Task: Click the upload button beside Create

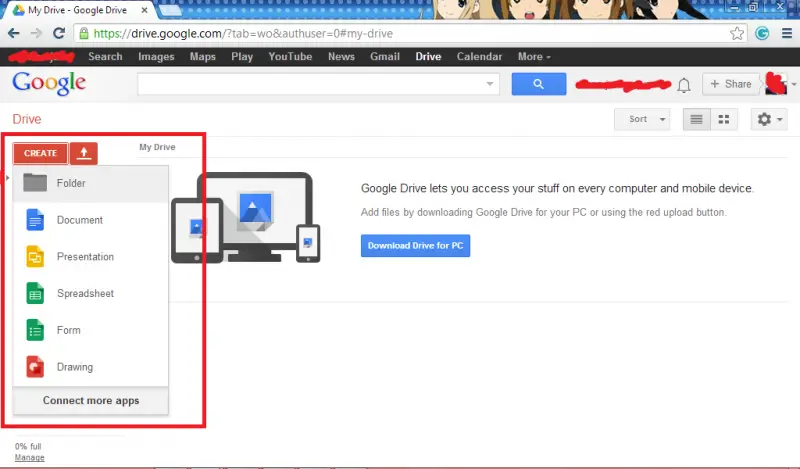Action: 84,153
